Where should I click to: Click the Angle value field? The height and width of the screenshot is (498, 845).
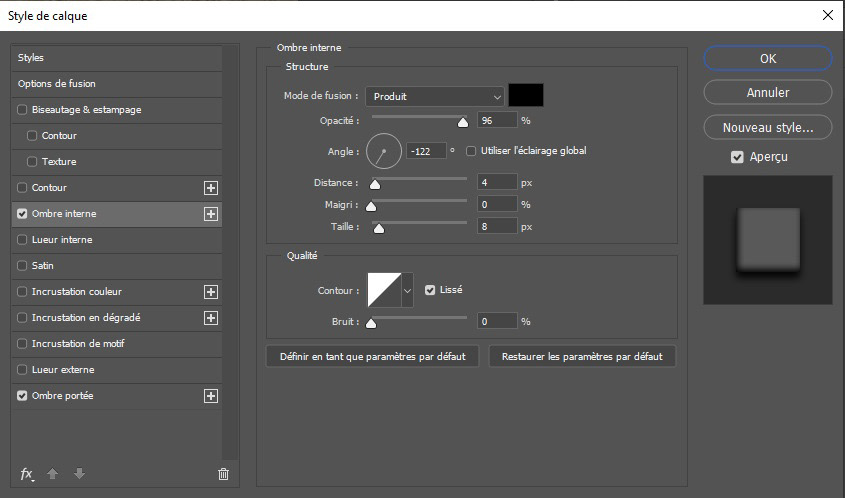[426, 151]
